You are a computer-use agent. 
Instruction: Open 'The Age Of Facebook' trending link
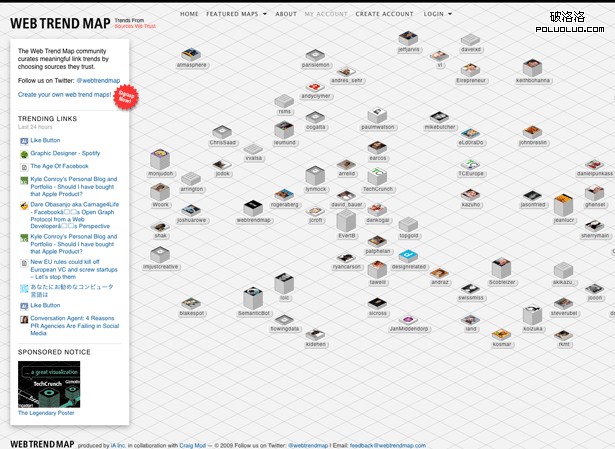pyautogui.click(x=59, y=166)
